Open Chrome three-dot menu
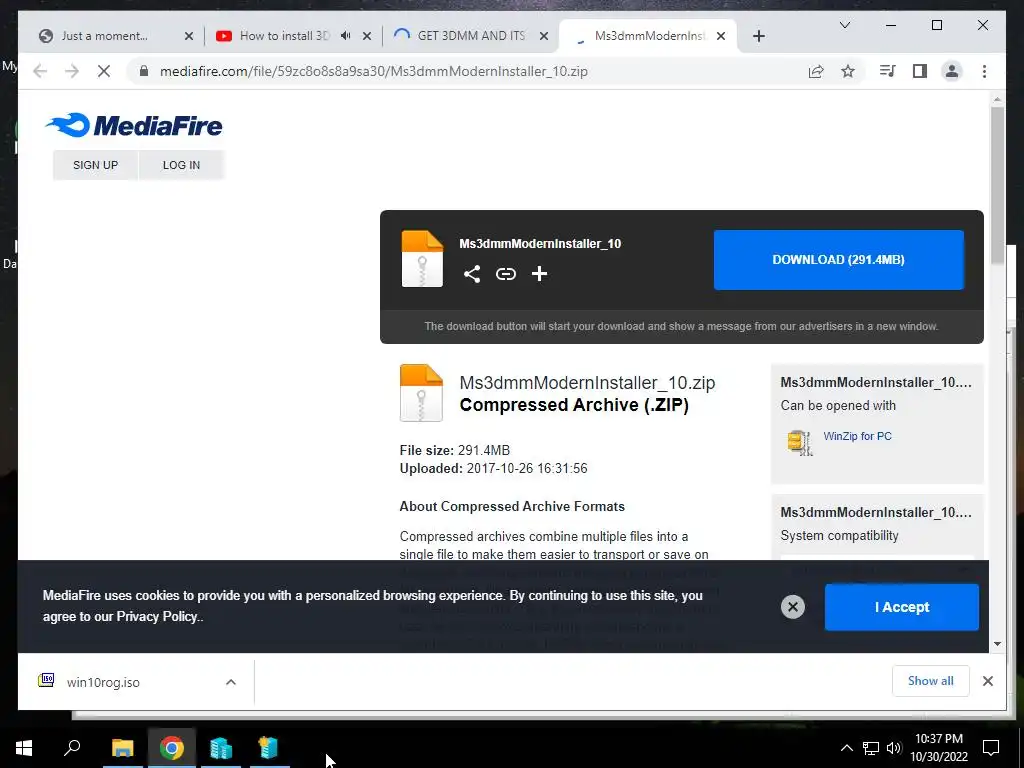Image resolution: width=1024 pixels, height=768 pixels. tap(984, 71)
